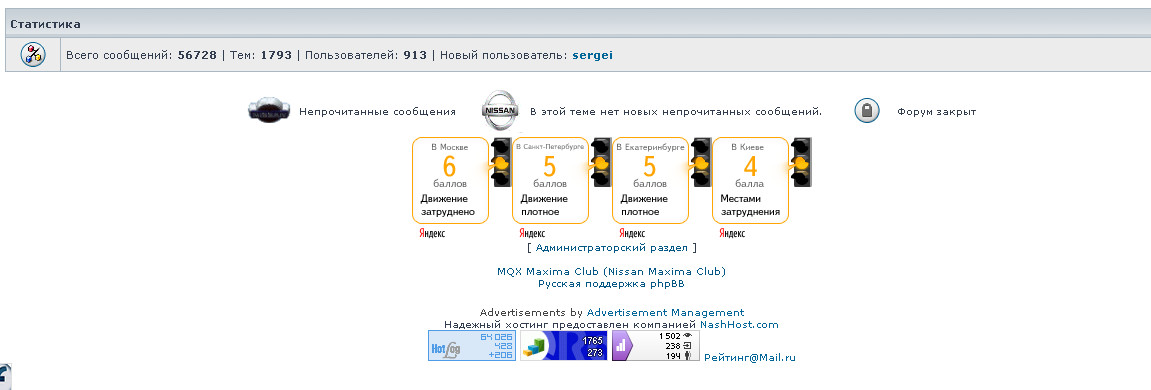
Task: Open the Advertisement Management link
Action: pyautogui.click(x=665, y=312)
